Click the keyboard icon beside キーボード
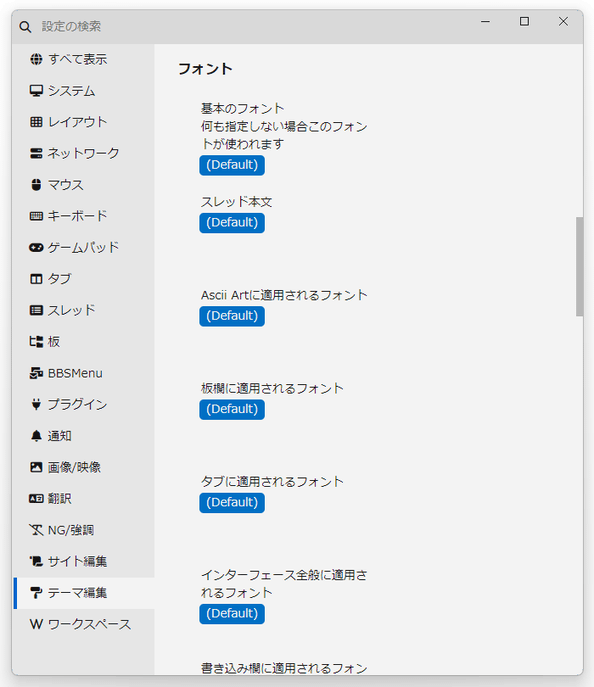594x687 pixels. point(36,216)
